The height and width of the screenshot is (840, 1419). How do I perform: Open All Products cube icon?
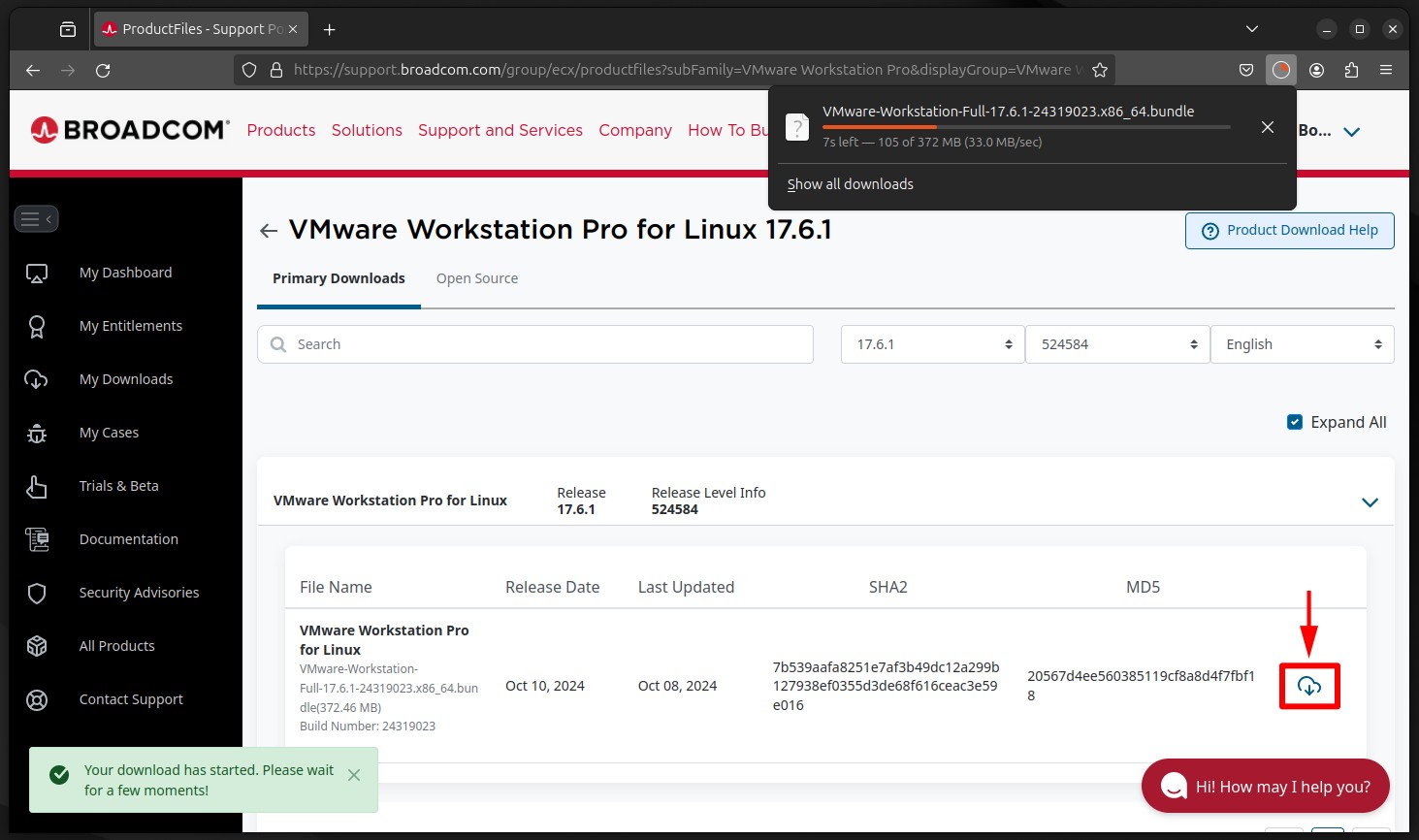(x=37, y=646)
